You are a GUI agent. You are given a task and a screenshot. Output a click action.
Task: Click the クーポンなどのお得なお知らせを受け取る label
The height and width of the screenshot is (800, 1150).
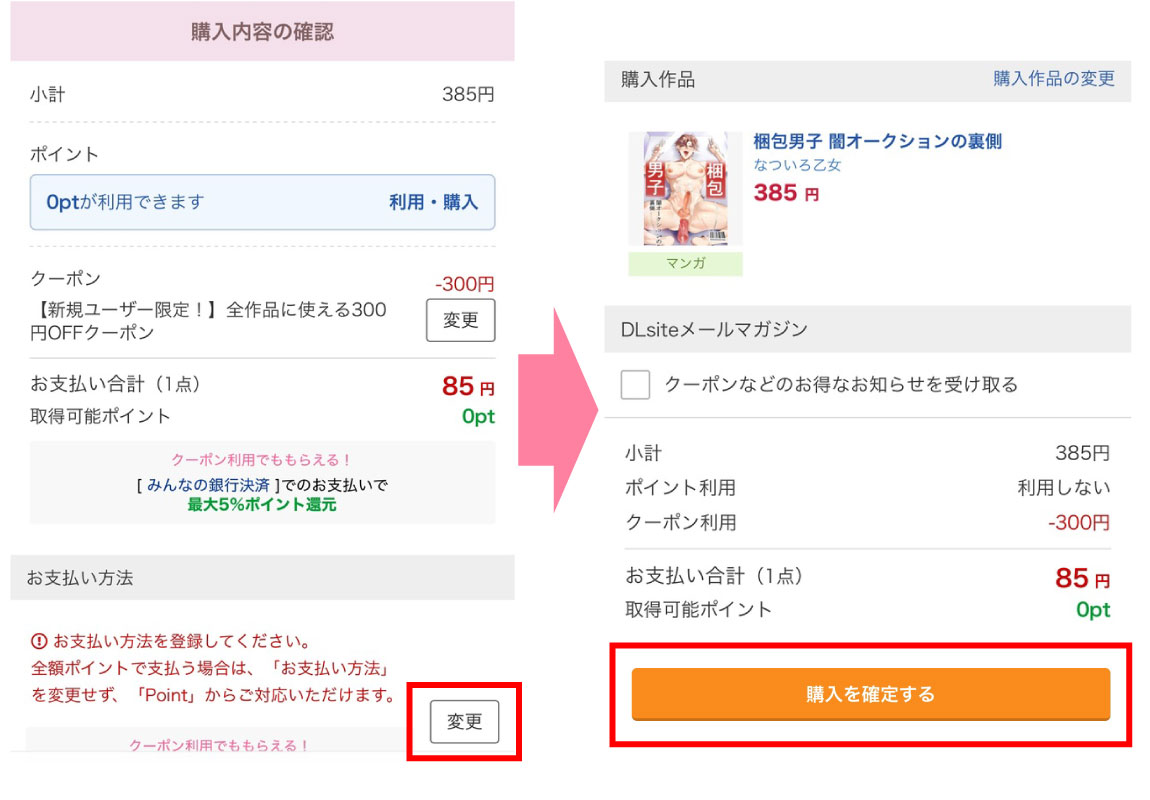(840, 385)
